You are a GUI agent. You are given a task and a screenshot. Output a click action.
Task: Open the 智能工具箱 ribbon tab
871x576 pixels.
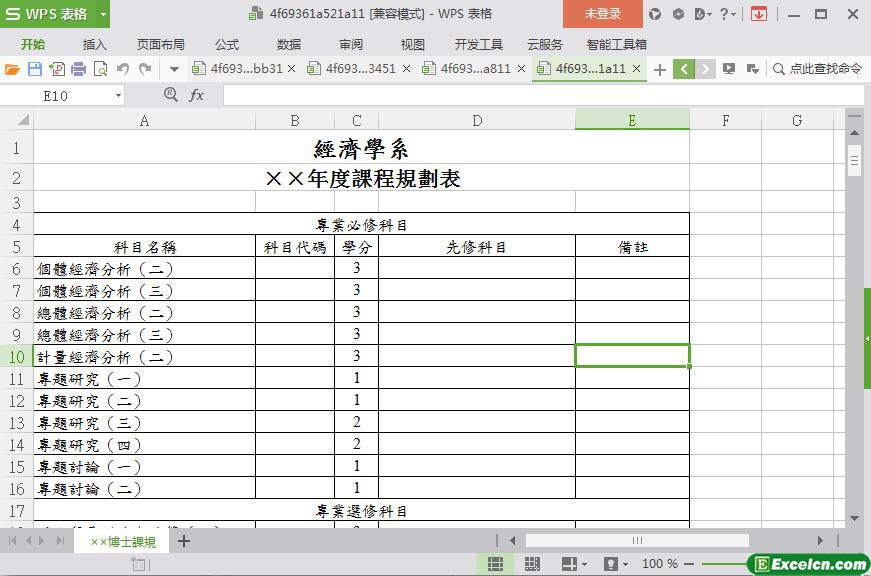point(617,44)
